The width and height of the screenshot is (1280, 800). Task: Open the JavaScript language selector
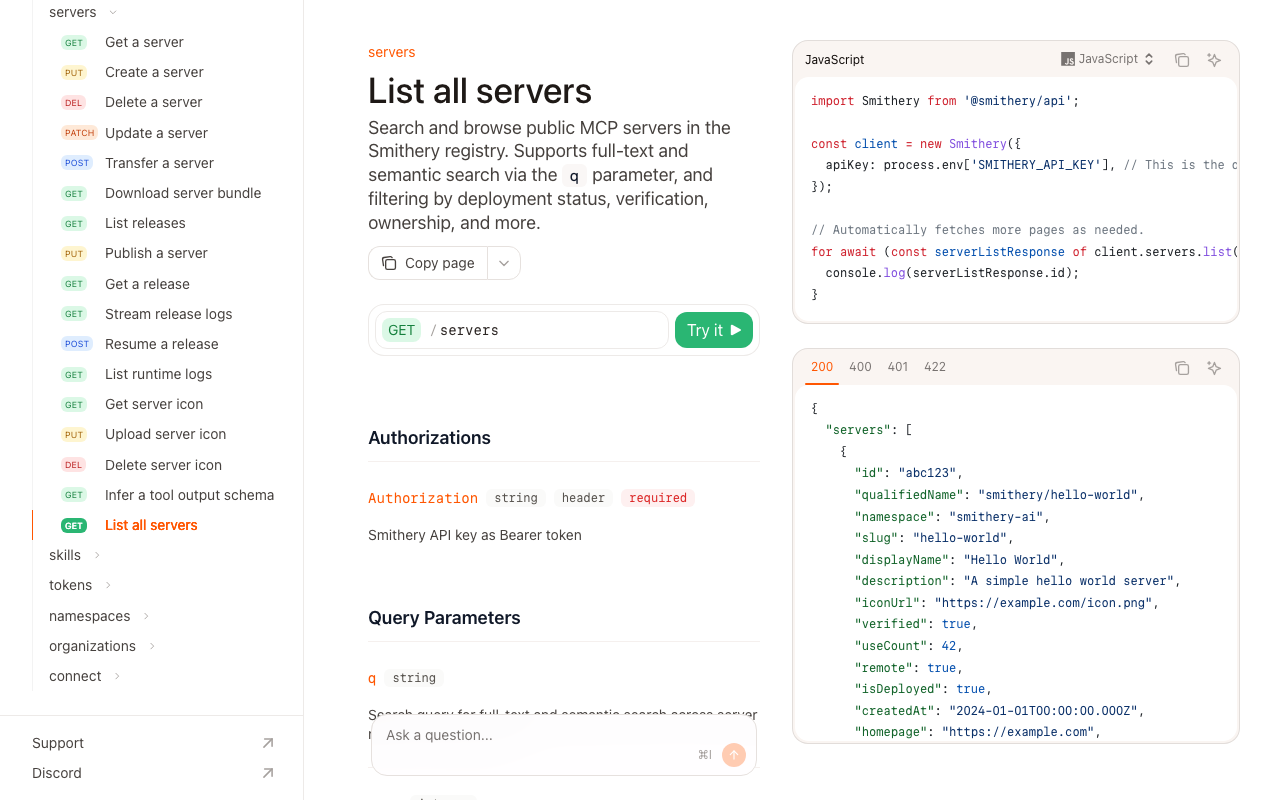point(1108,59)
